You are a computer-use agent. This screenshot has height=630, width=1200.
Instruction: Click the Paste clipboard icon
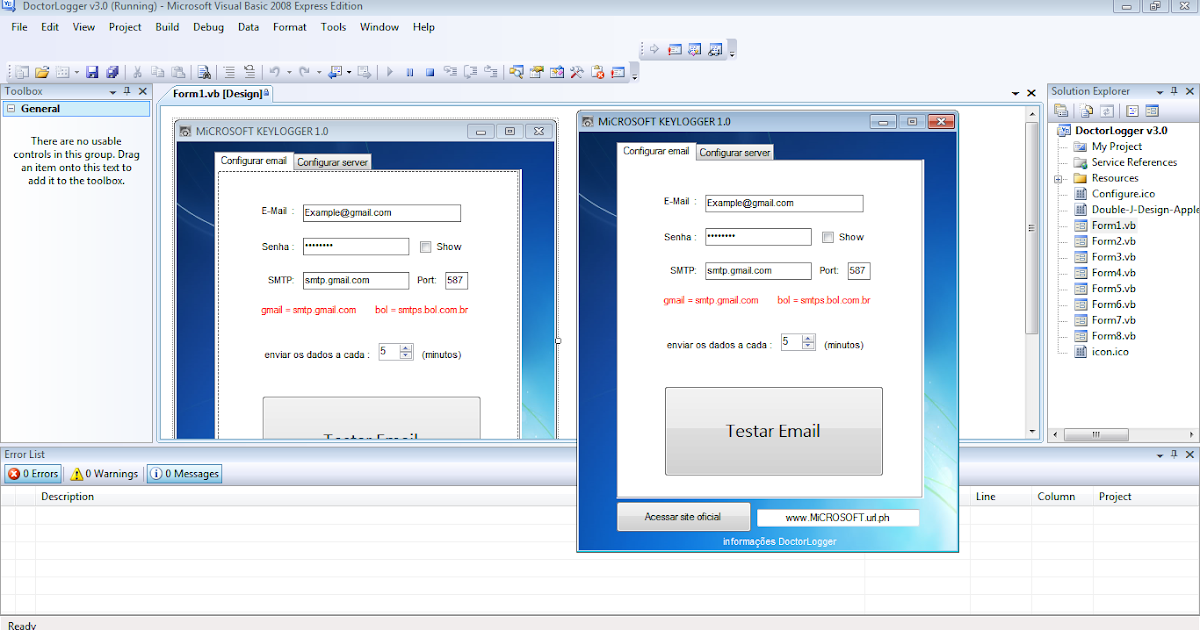pyautogui.click(x=177, y=72)
